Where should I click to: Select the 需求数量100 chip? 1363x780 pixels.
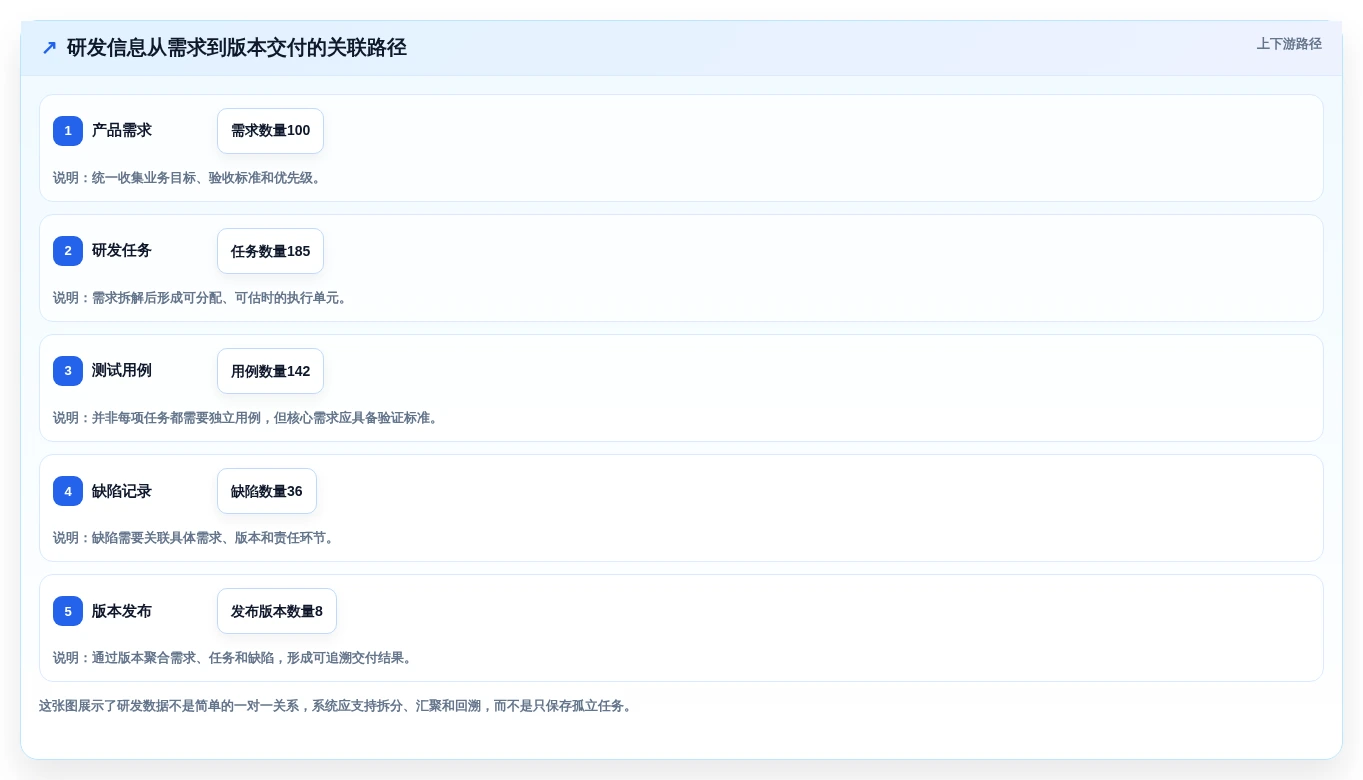(x=270, y=131)
